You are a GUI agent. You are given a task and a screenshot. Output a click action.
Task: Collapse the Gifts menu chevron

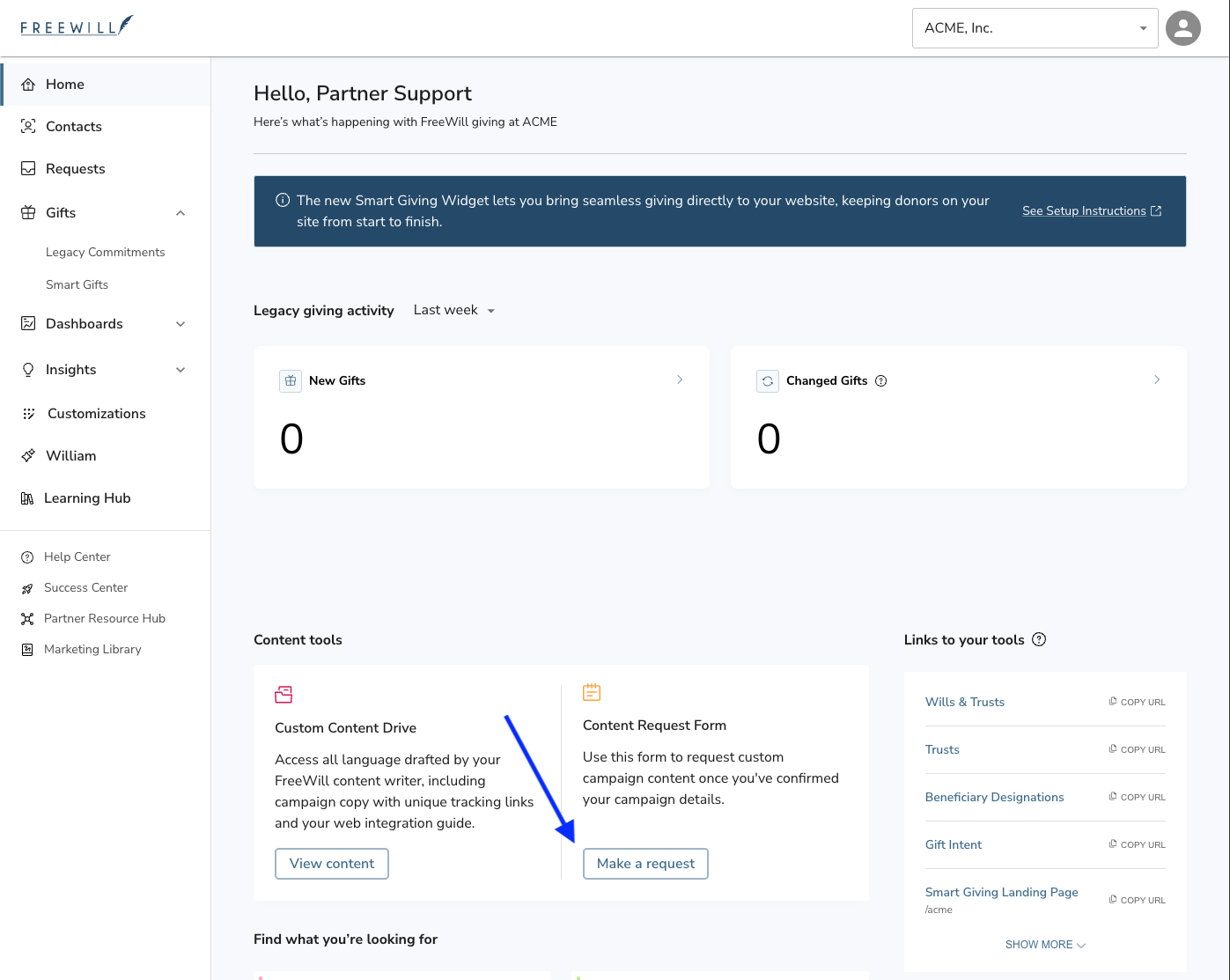pos(180,213)
